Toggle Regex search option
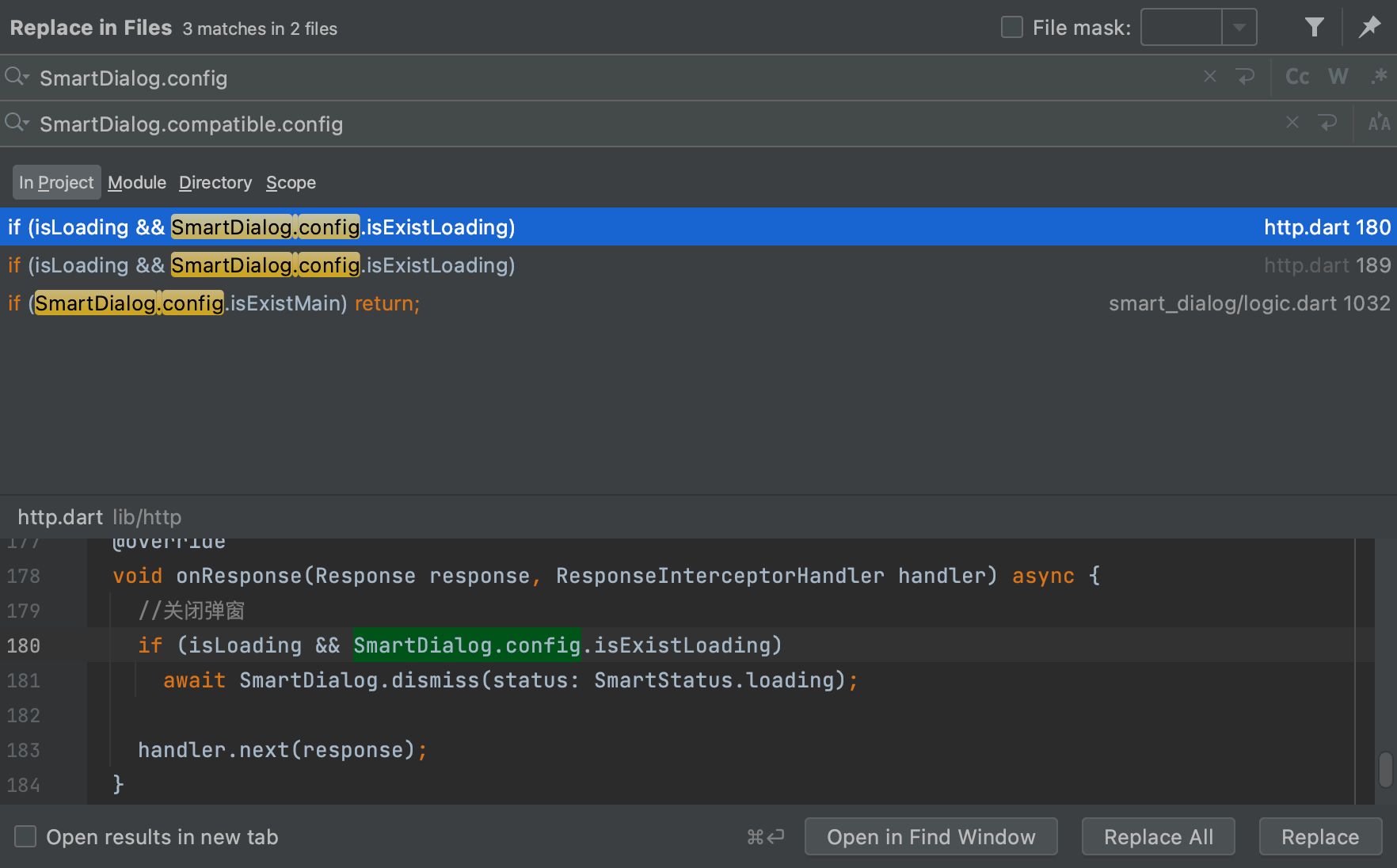 [1379, 77]
